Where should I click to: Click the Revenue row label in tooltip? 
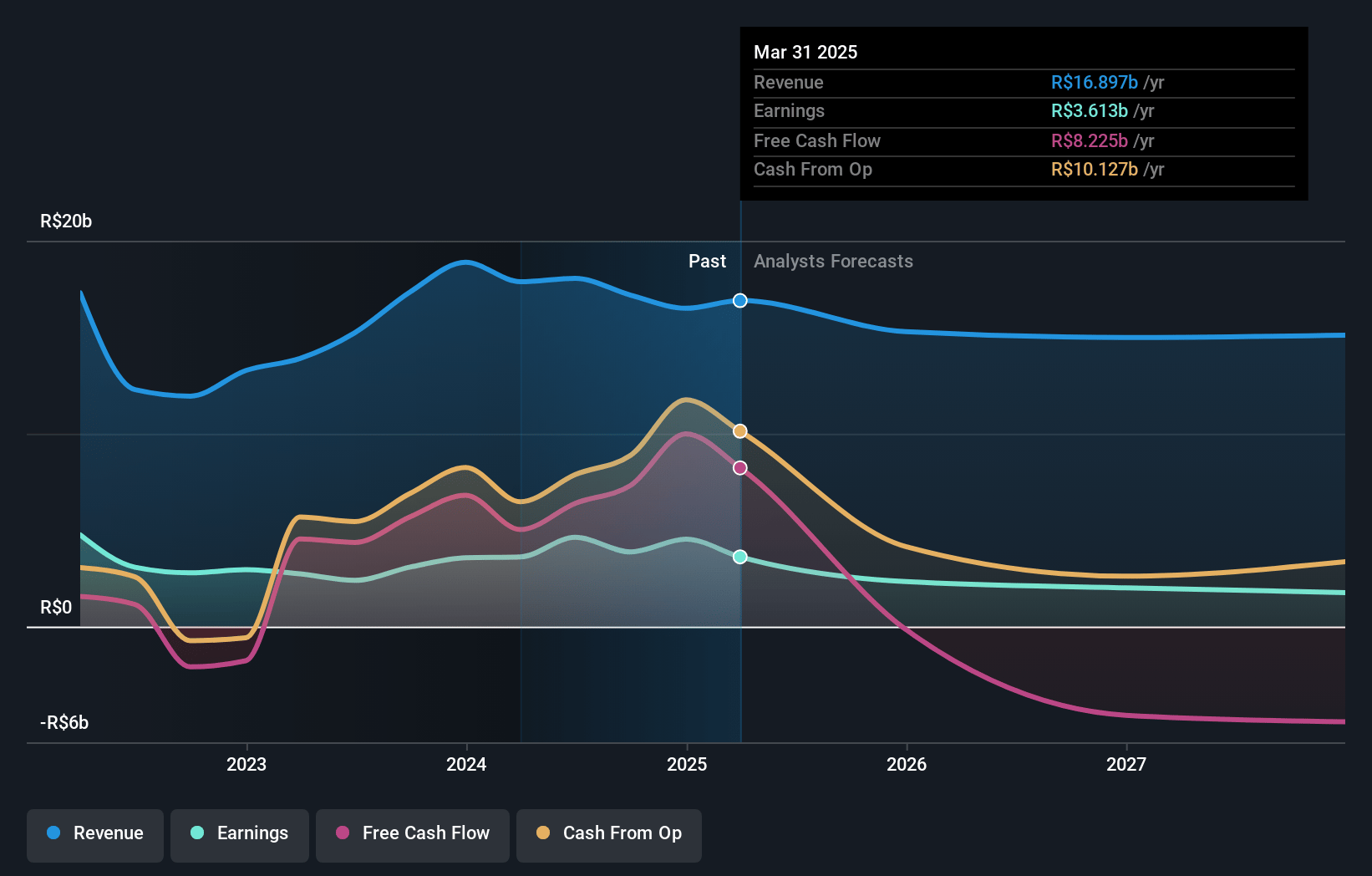(788, 82)
